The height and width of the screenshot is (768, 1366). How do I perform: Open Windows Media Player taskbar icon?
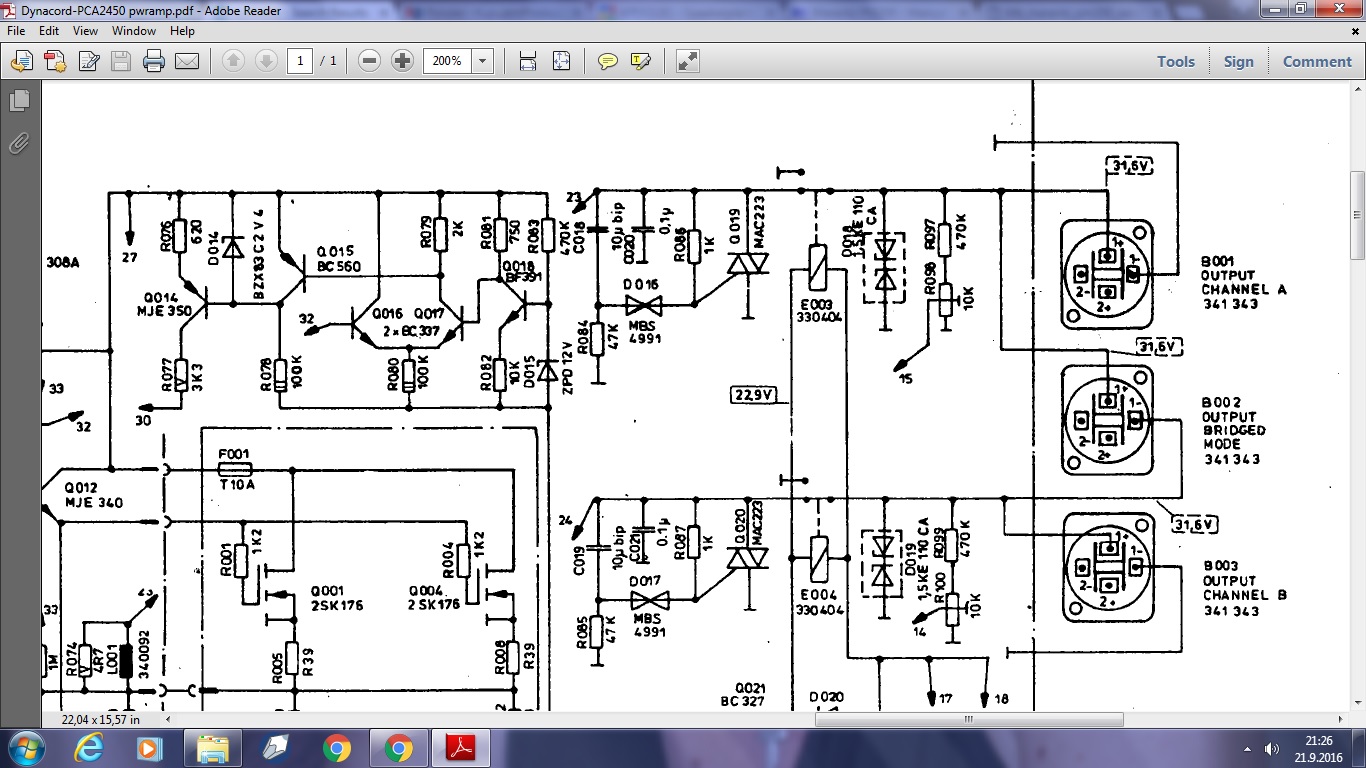(x=148, y=747)
